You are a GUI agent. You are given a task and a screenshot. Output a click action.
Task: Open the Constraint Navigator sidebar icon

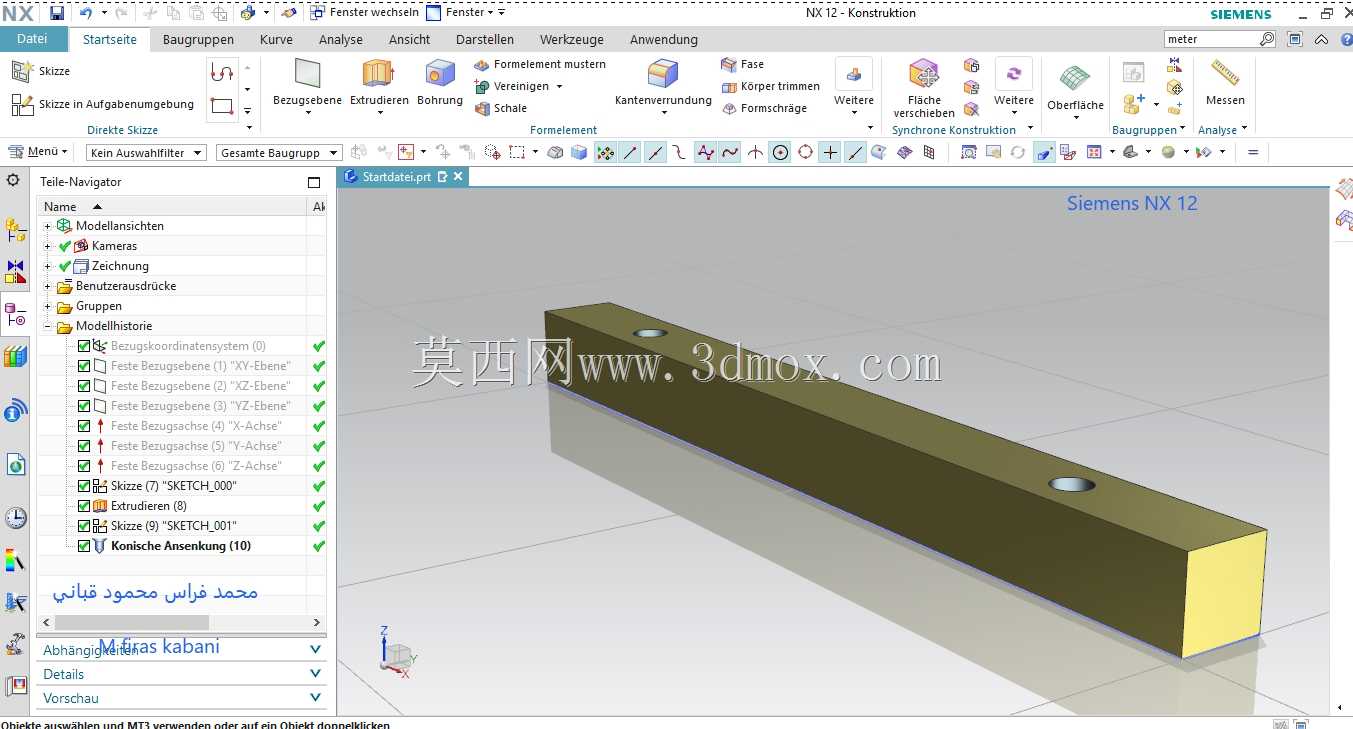tap(15, 272)
